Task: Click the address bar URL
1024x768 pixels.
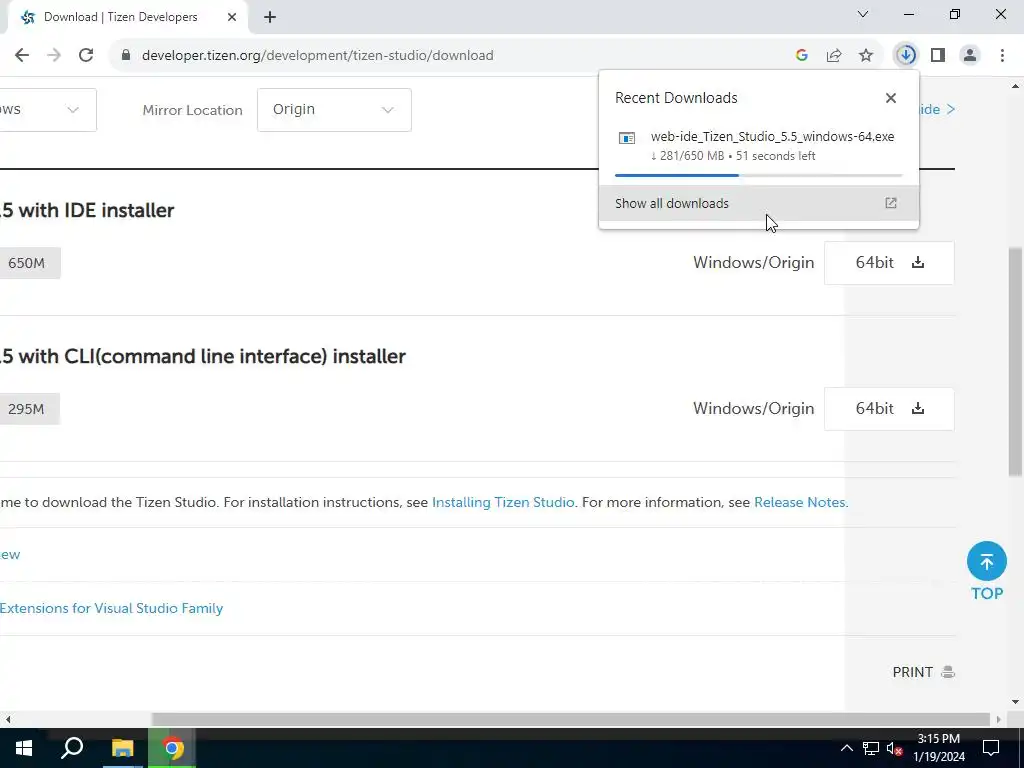Action: pos(317,56)
